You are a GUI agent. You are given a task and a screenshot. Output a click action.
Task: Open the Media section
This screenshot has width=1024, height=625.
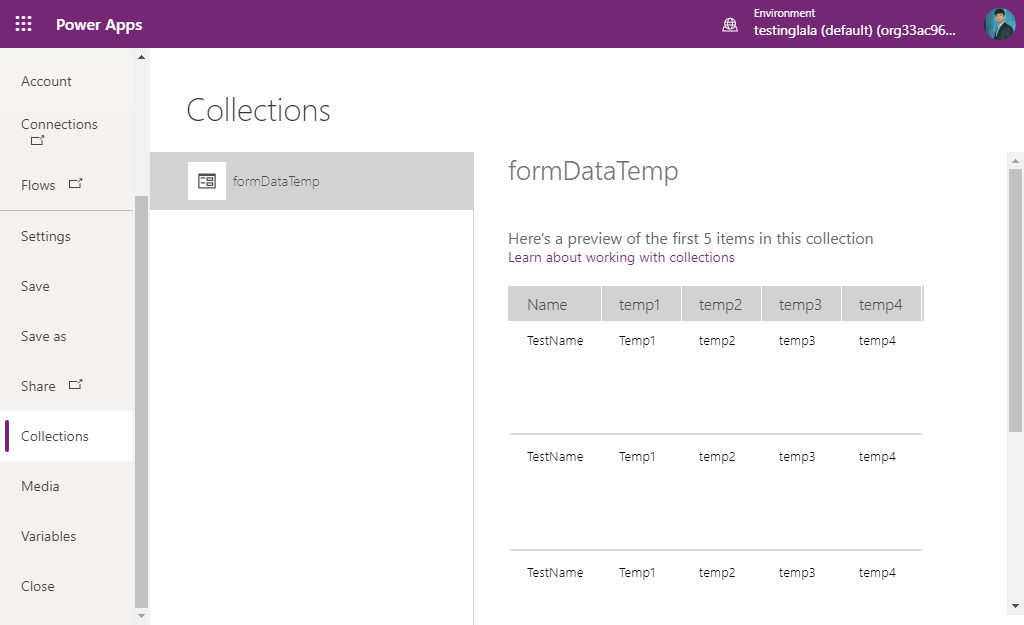[67, 486]
